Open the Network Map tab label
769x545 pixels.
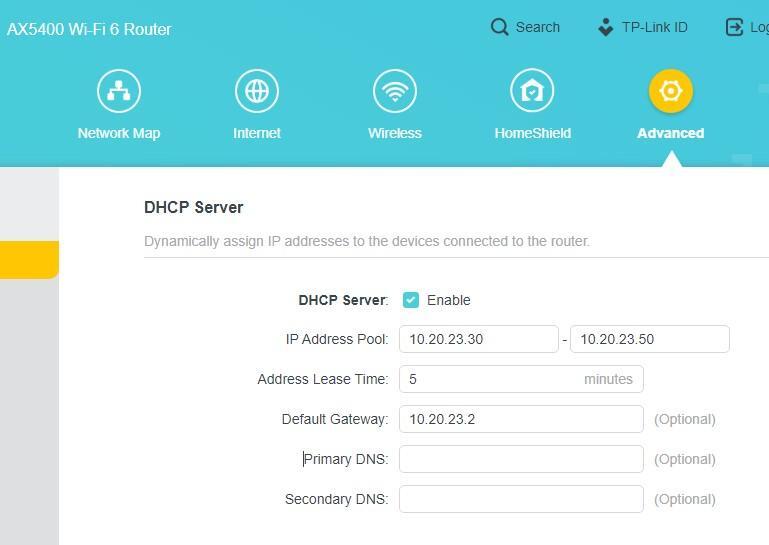[119, 133]
